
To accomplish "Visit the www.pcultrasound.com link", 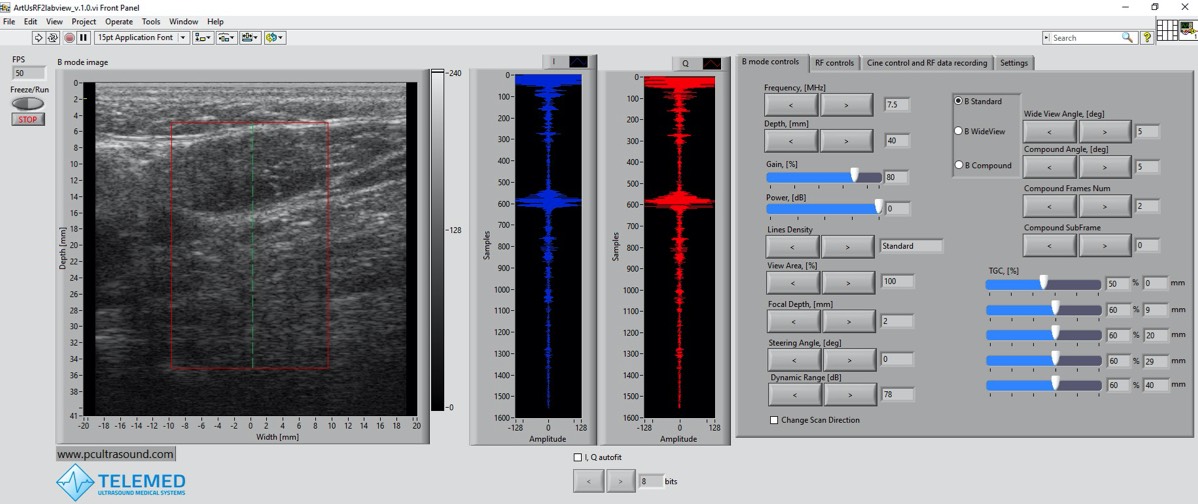I will coord(115,454).
